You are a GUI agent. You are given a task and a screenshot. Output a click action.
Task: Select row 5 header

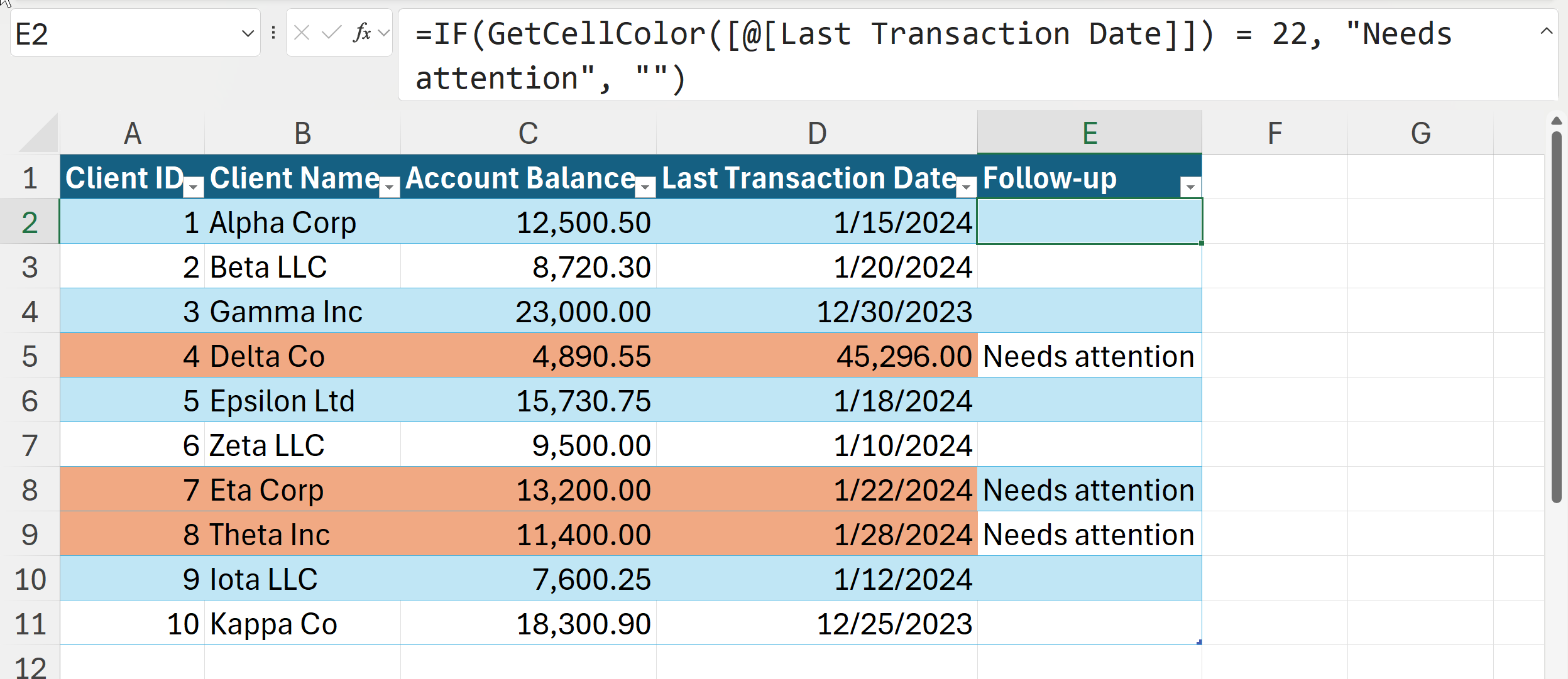[x=30, y=356]
